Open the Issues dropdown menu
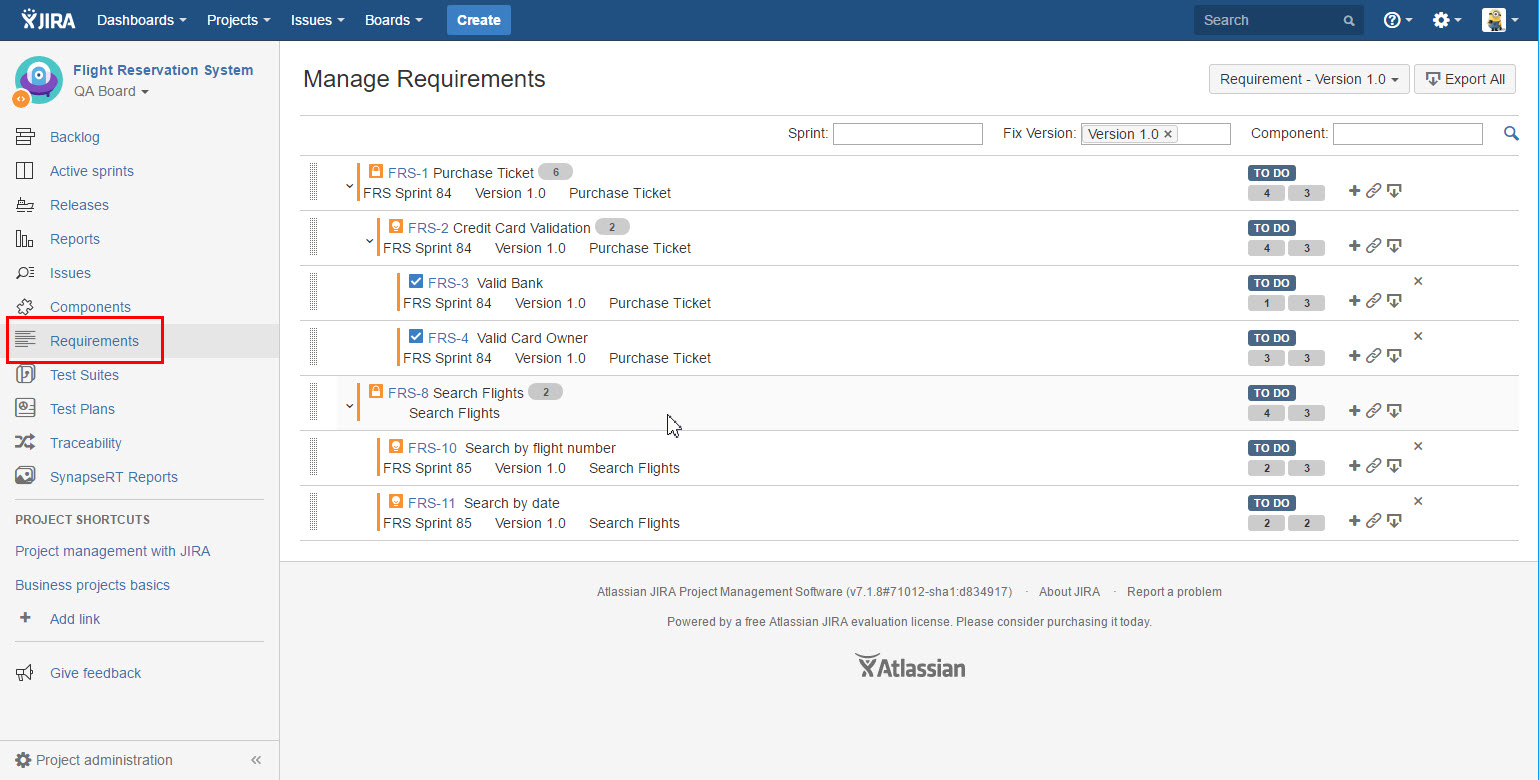The image size is (1539, 780). [318, 20]
